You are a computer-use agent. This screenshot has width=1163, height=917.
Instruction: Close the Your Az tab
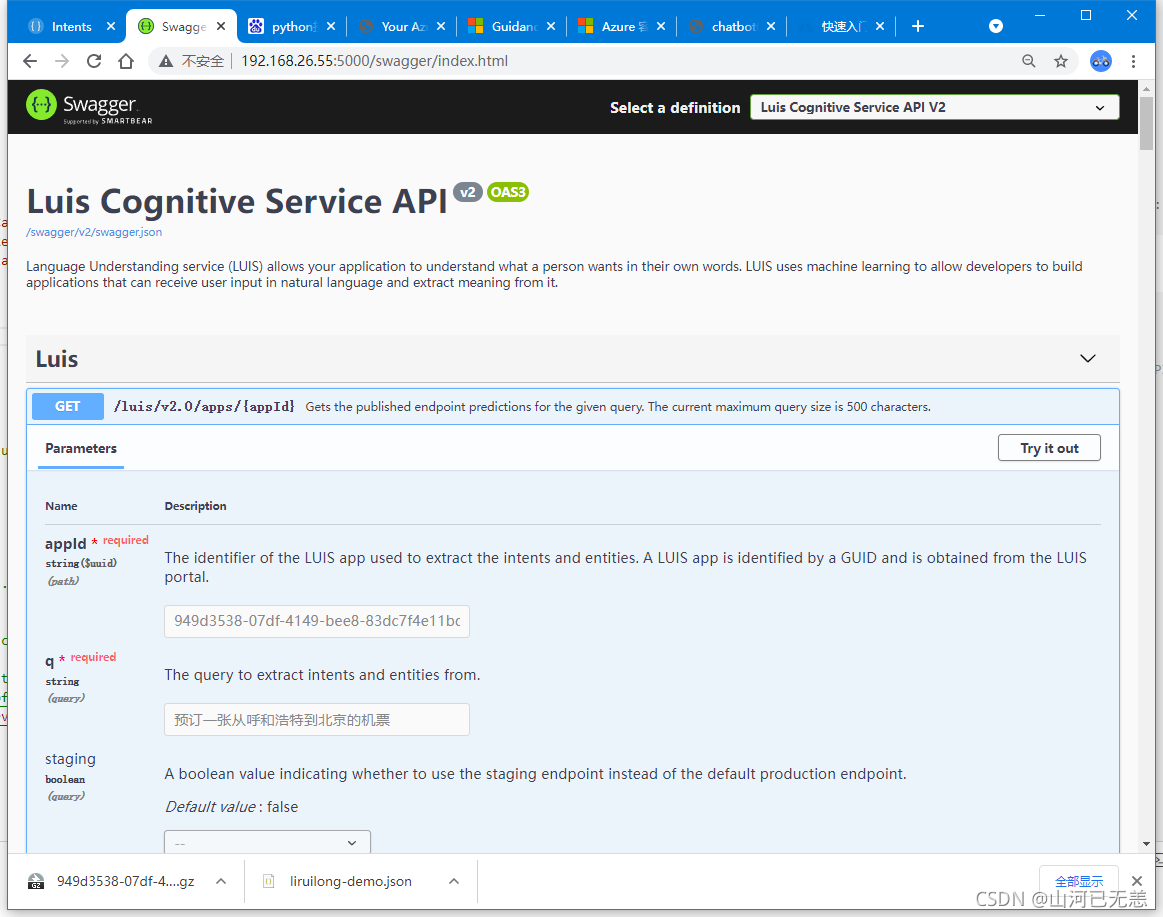click(441, 26)
